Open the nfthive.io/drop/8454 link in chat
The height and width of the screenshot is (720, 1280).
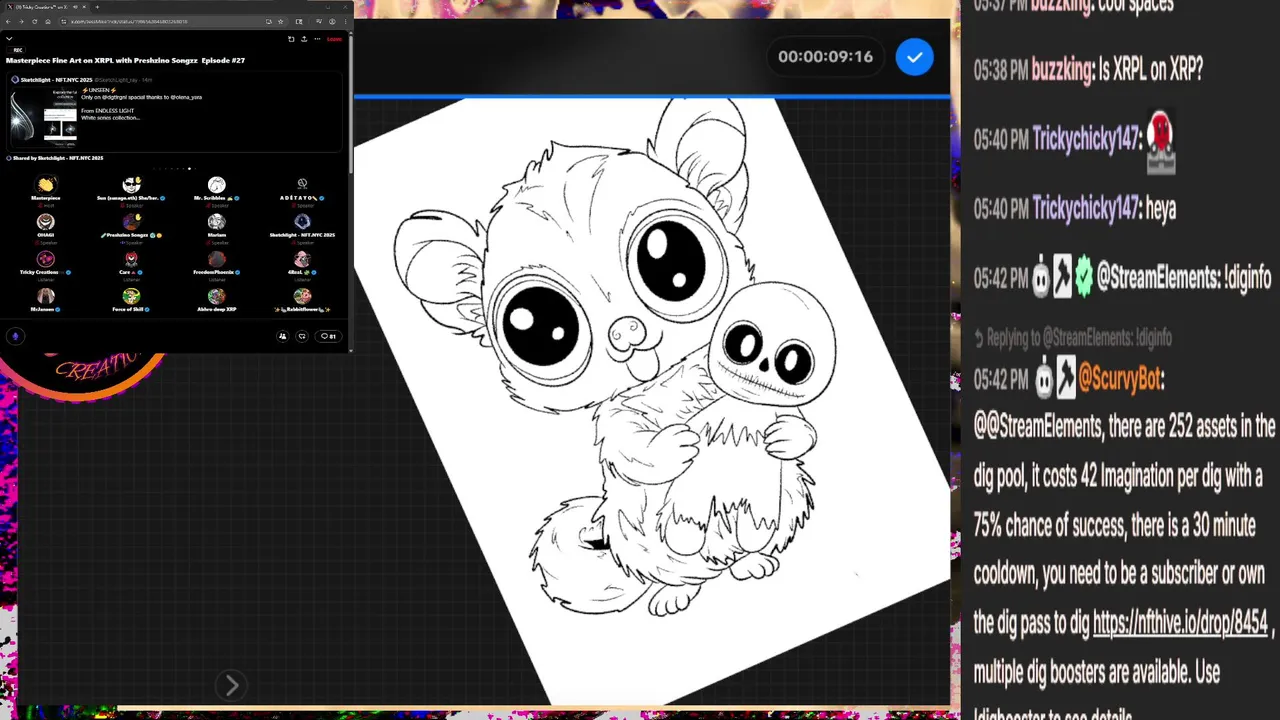(x=1180, y=623)
